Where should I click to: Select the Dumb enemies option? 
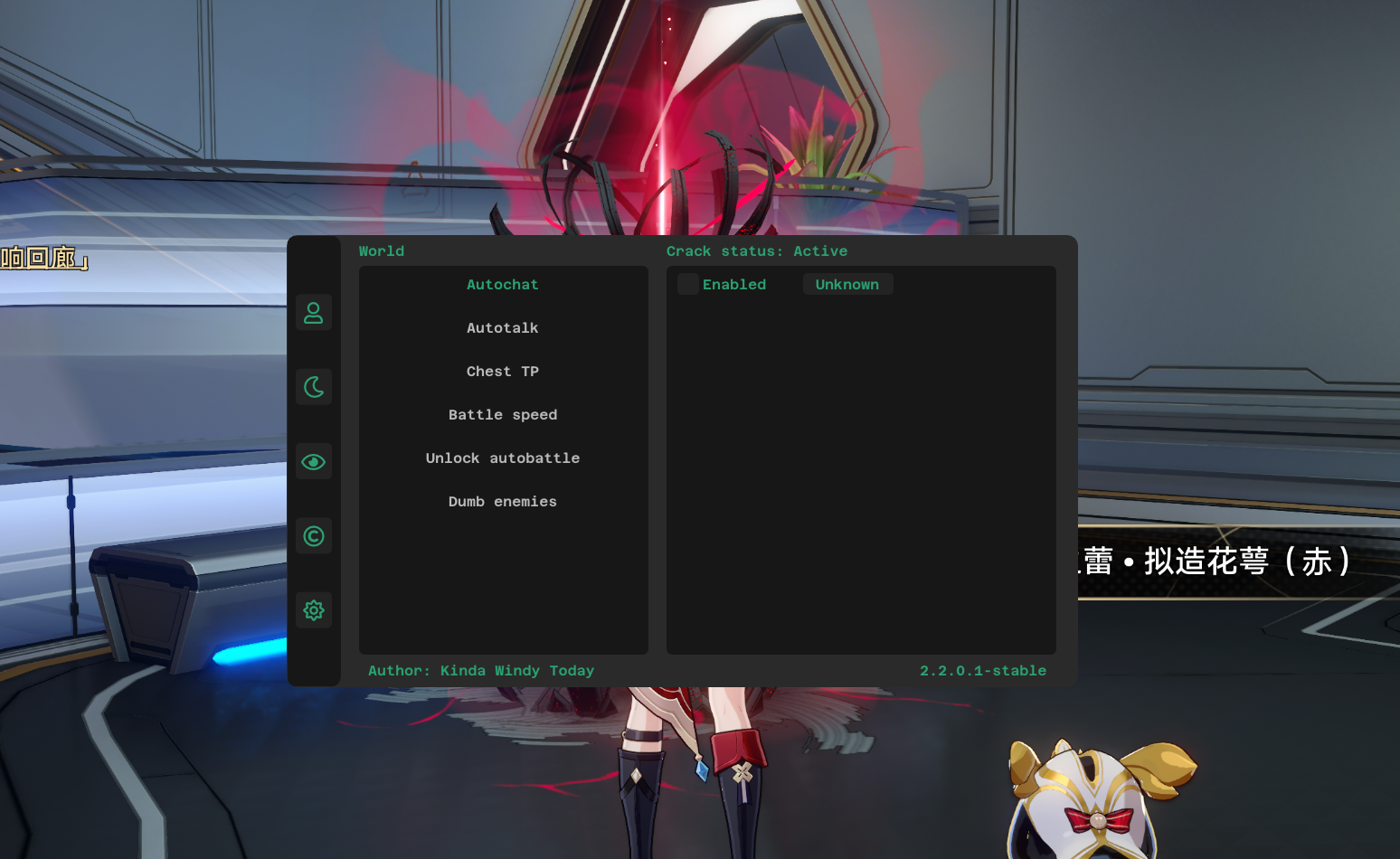tap(502, 501)
